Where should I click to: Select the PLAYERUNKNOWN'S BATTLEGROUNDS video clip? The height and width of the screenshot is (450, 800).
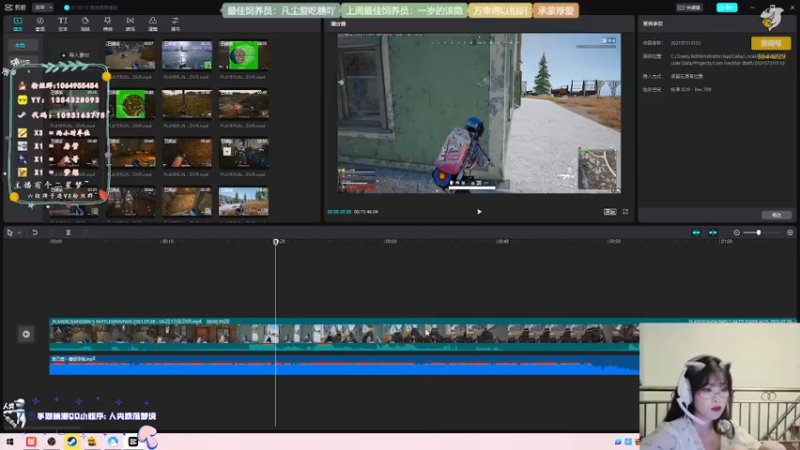tap(344, 335)
